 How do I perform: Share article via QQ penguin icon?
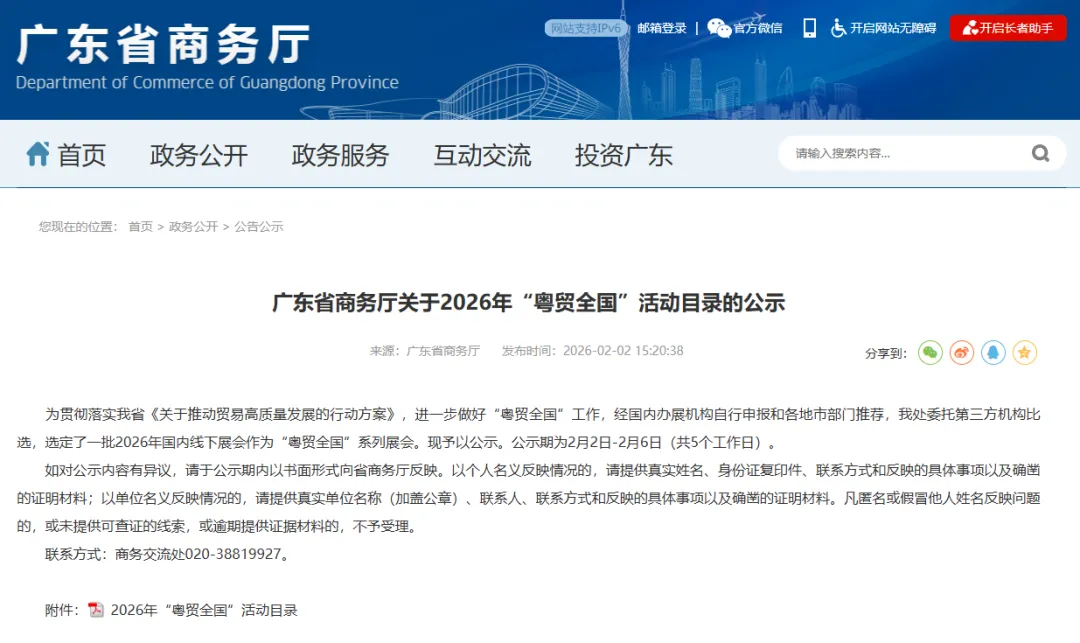pyautogui.click(x=992, y=353)
